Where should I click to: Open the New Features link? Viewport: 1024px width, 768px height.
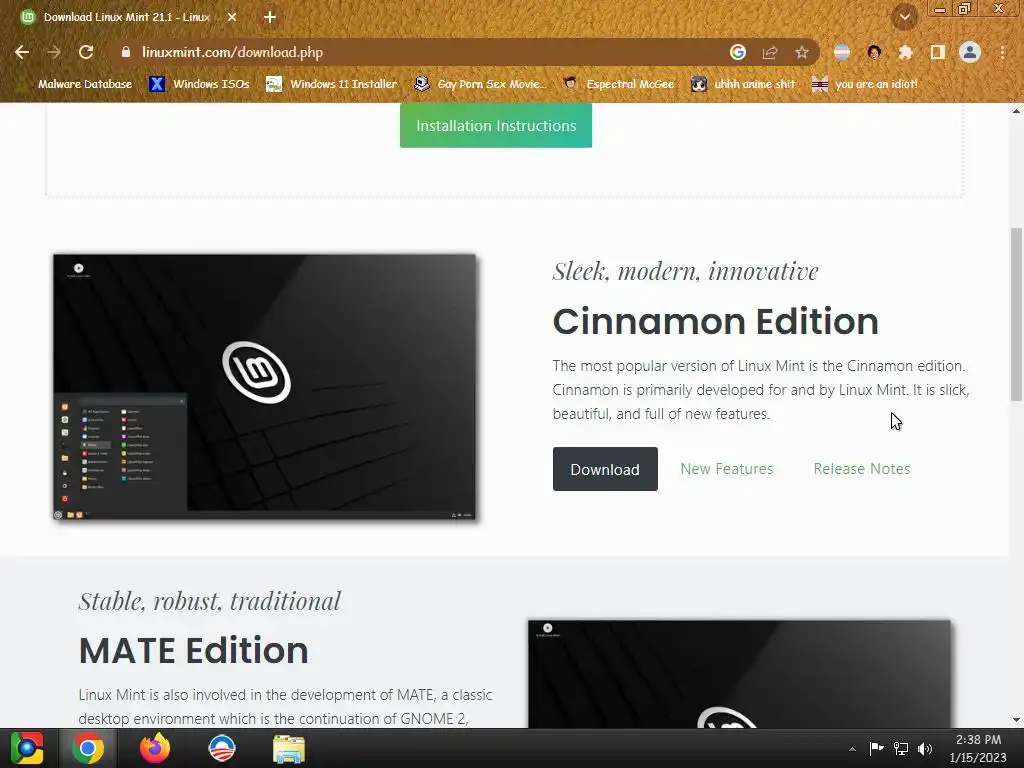726,469
